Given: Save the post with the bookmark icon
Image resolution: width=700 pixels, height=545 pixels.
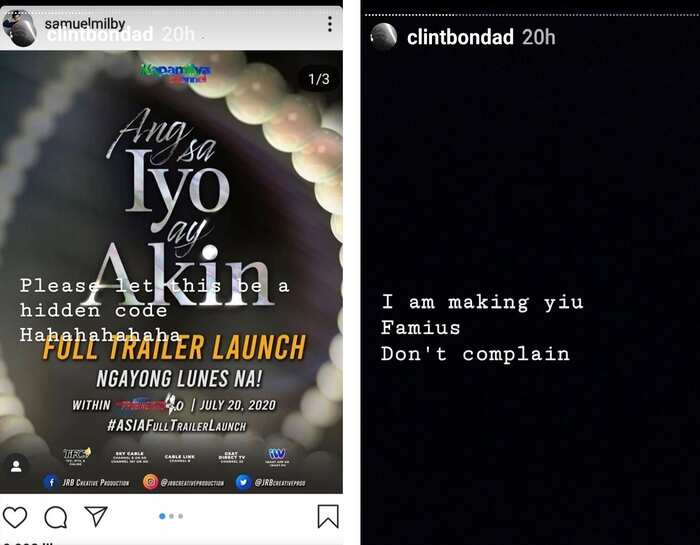Looking at the screenshot, I should pyautogui.click(x=328, y=516).
